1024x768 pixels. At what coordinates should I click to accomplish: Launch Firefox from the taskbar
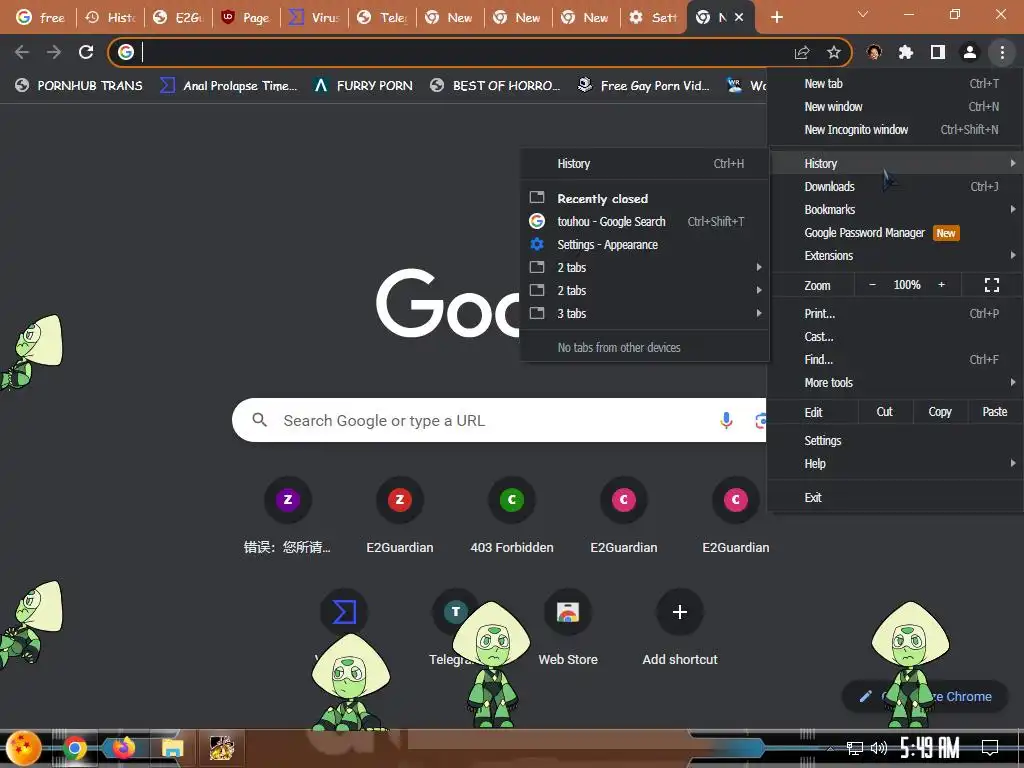(123, 748)
